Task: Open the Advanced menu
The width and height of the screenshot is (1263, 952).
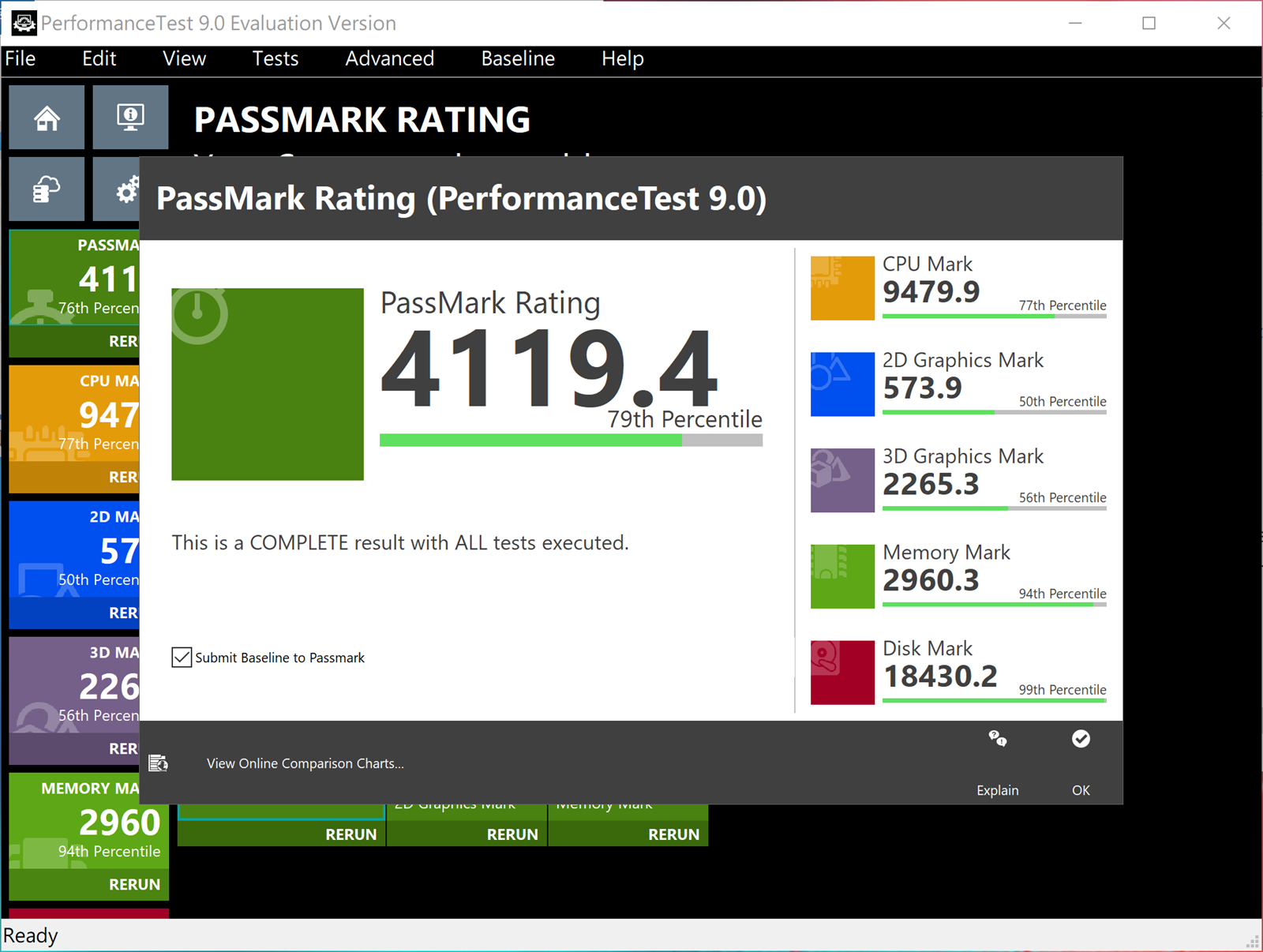Action: [x=389, y=59]
